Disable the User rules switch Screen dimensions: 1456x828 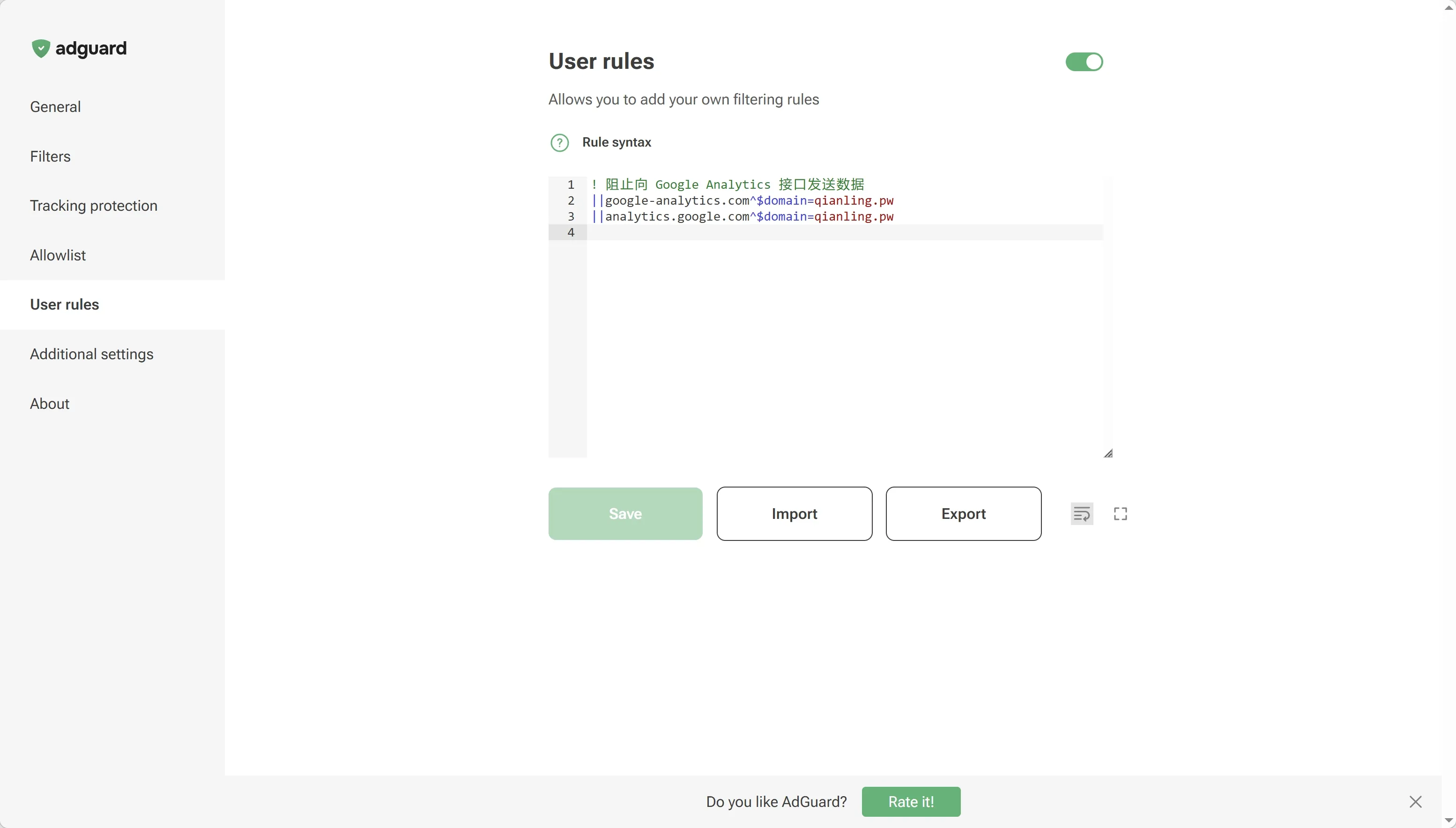(x=1084, y=62)
